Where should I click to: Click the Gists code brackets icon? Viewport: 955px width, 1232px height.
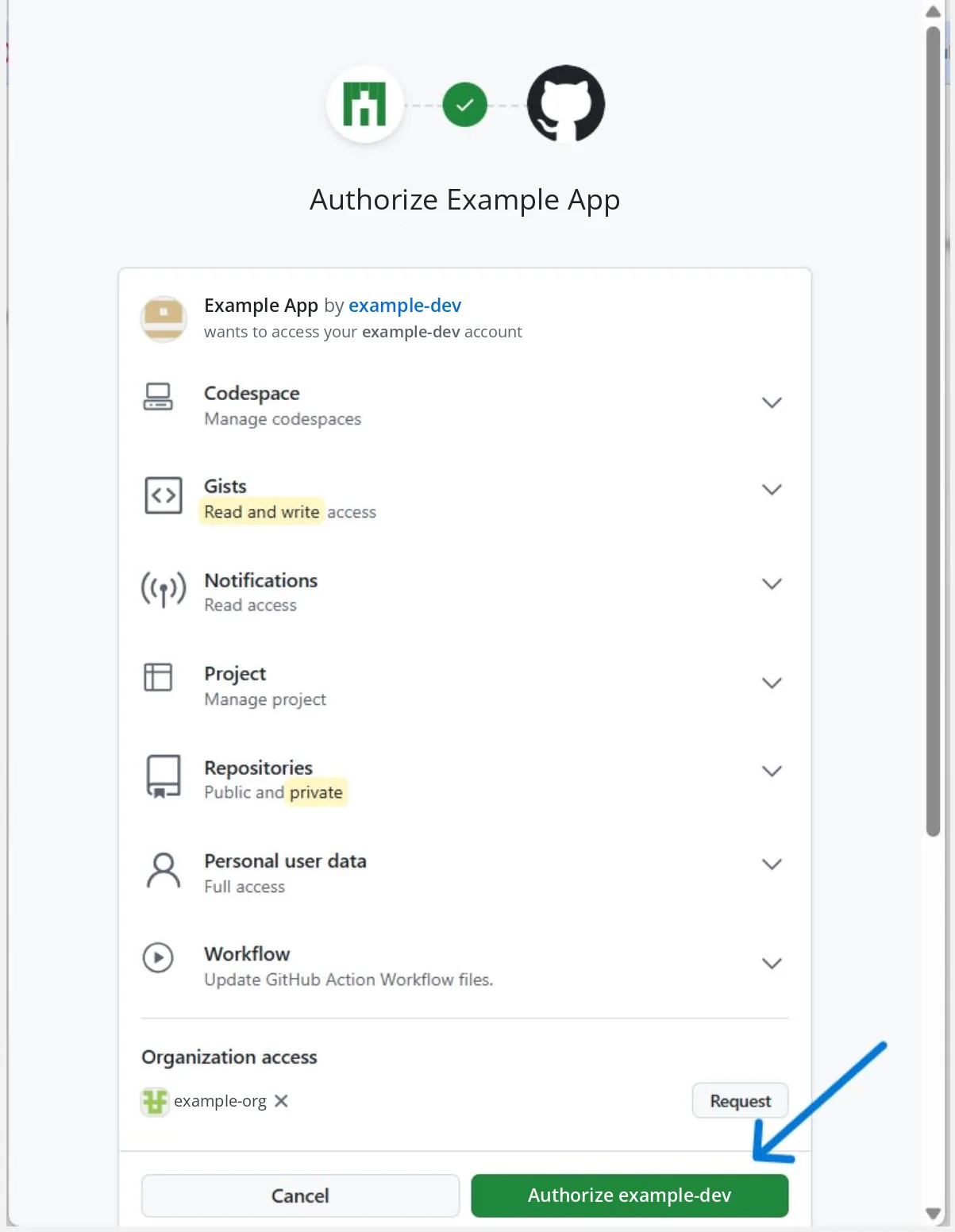tap(164, 495)
